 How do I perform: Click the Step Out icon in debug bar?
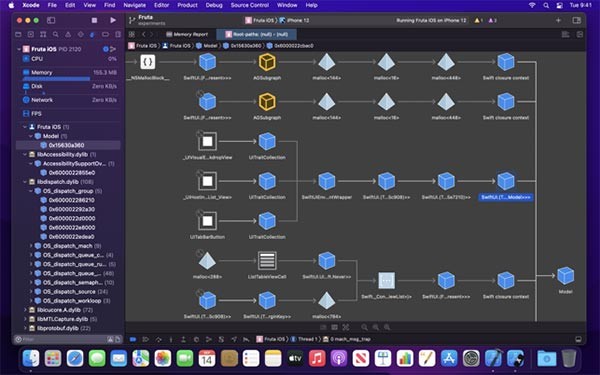click(183, 339)
